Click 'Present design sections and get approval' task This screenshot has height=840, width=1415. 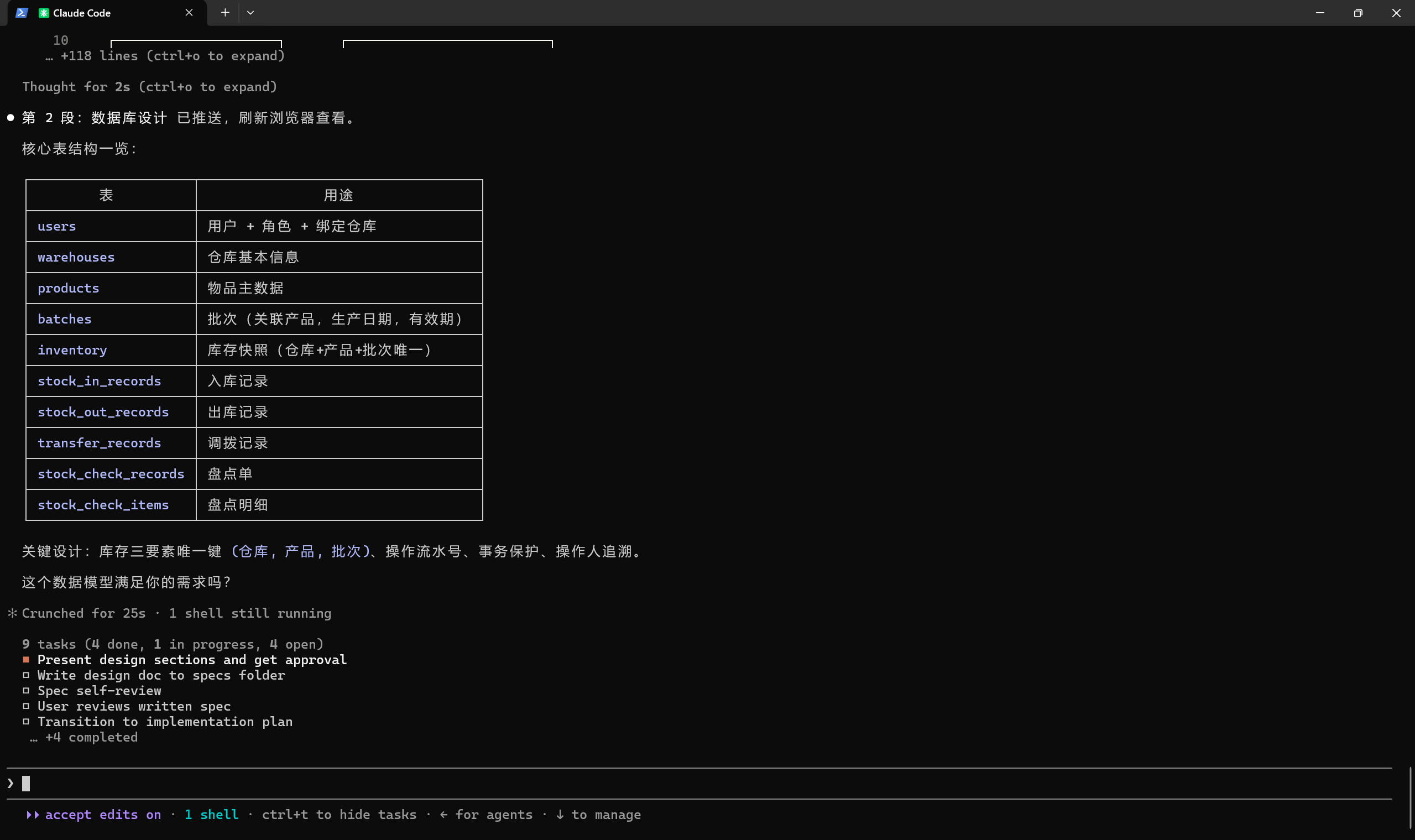click(x=192, y=660)
